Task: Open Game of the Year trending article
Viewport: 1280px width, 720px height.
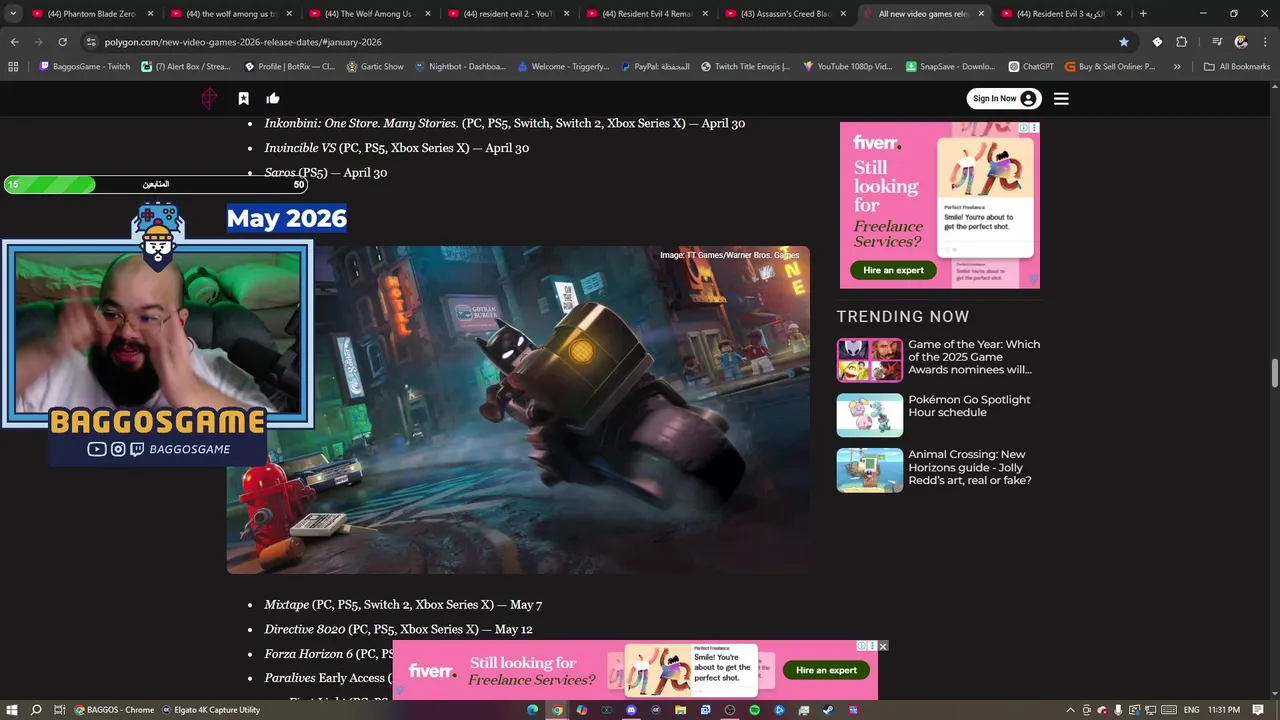Action: pyautogui.click(x=974, y=357)
